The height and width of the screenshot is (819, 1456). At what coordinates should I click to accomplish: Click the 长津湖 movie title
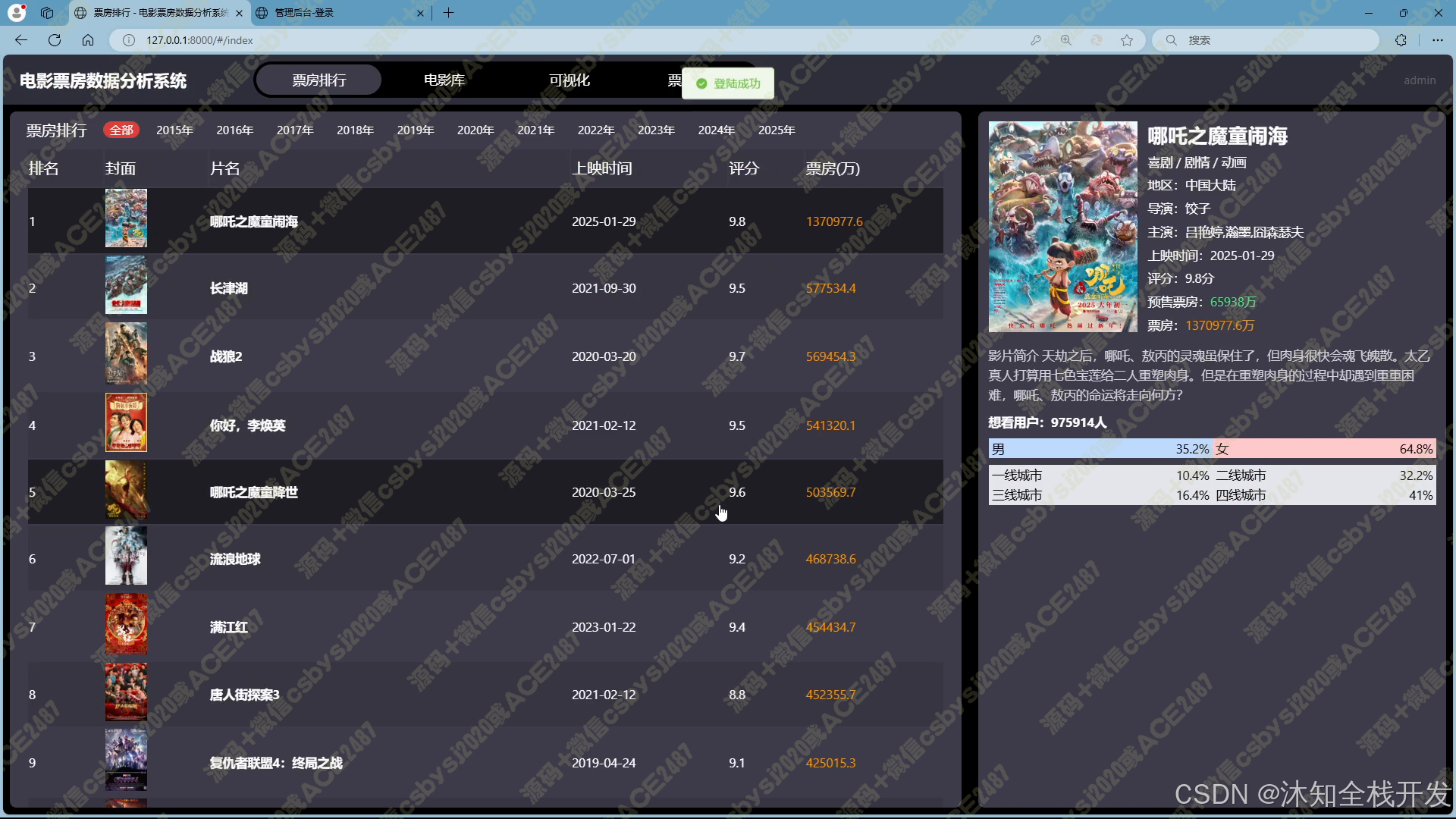[229, 288]
